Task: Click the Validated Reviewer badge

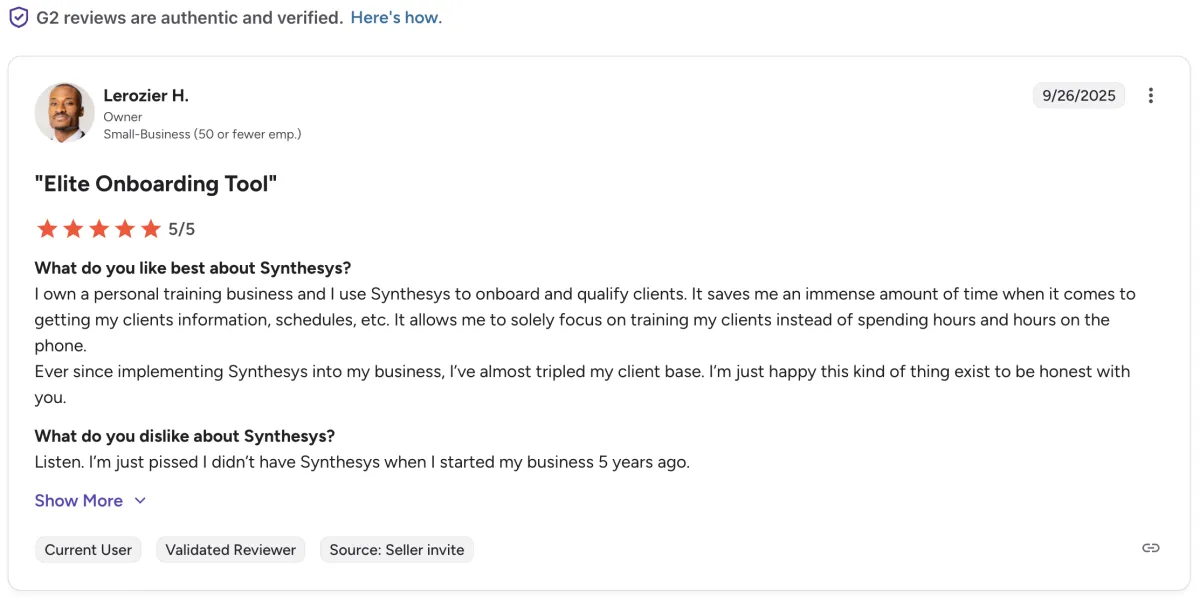Action: tap(231, 549)
